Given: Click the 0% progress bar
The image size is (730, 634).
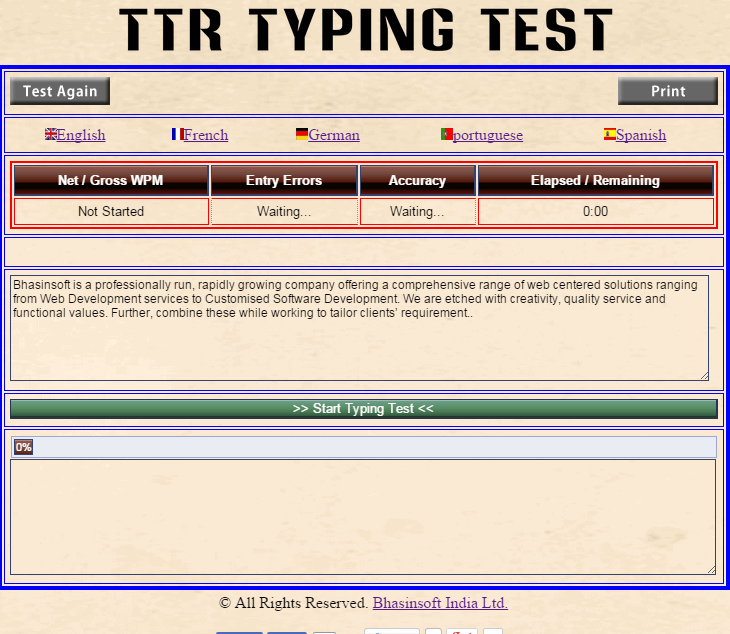Looking at the screenshot, I should coord(364,447).
